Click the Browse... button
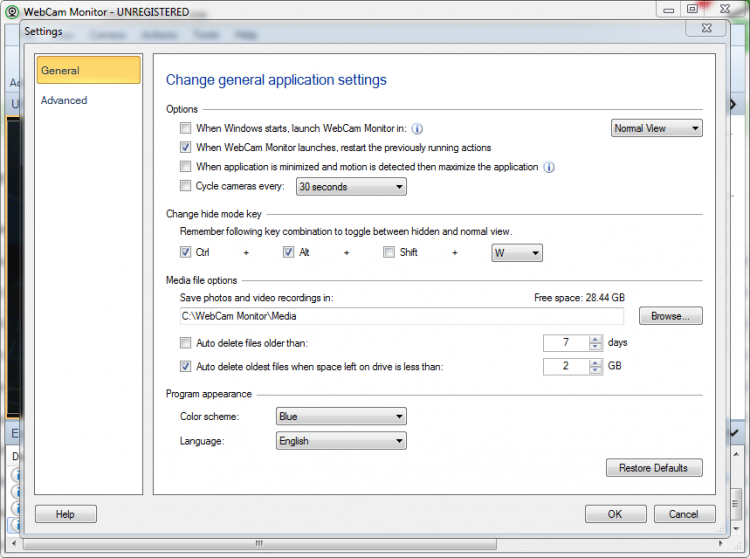This screenshot has width=750, height=558. coord(671,316)
